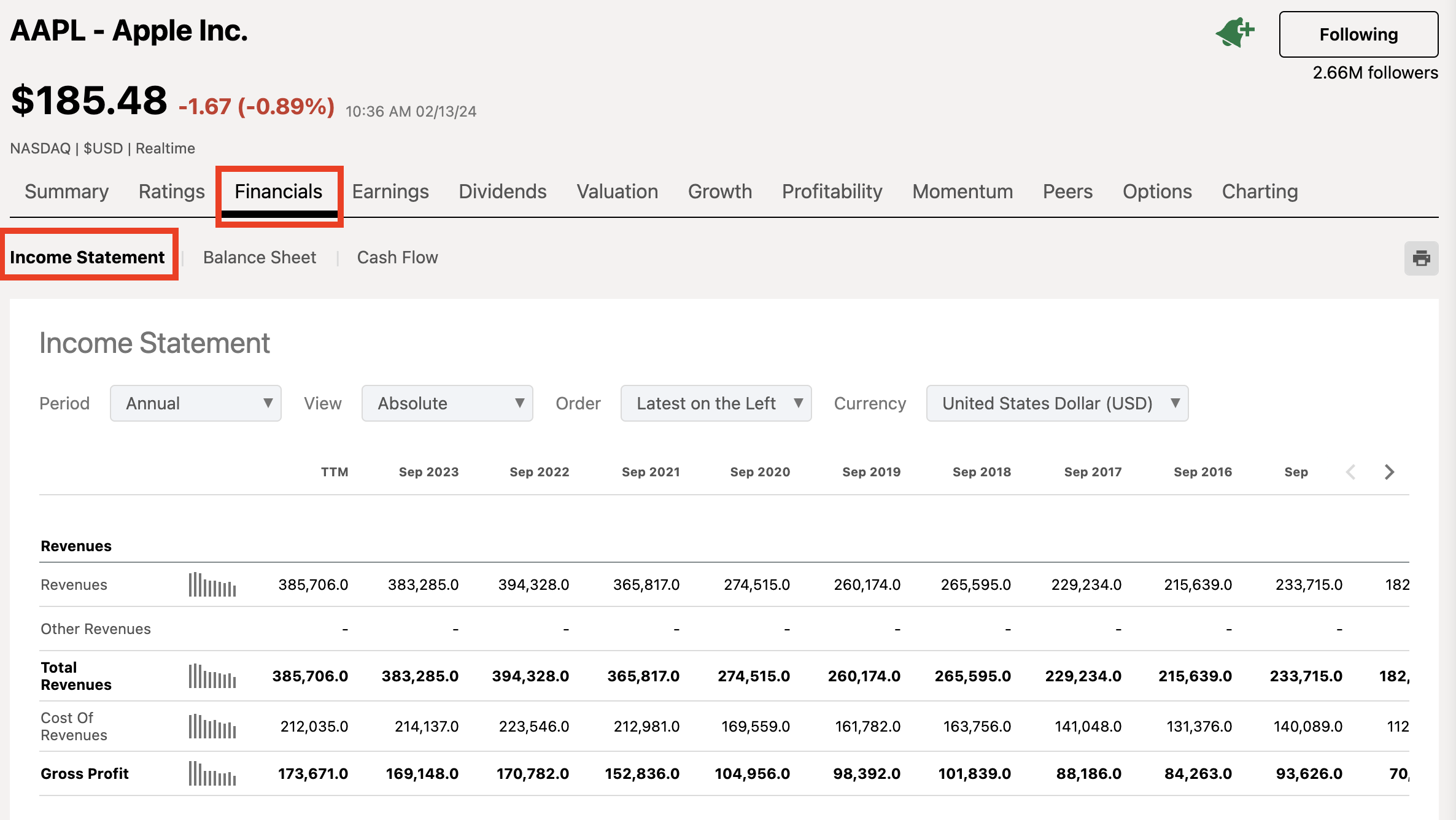Click the Sep 2017 column header
This screenshot has width=1456, height=820.
(1093, 472)
